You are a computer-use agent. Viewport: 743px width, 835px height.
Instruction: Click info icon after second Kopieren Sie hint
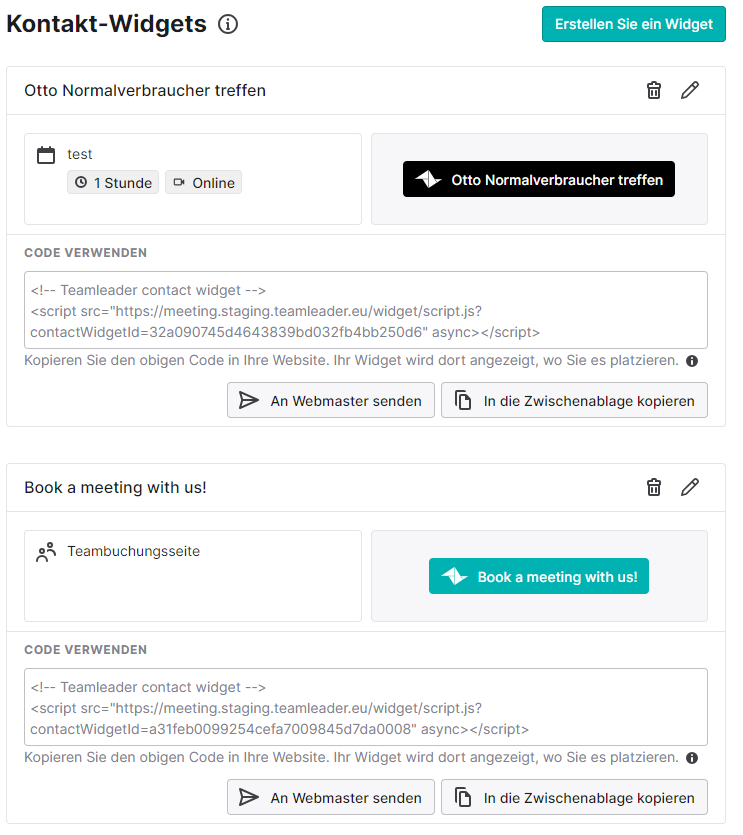(692, 758)
